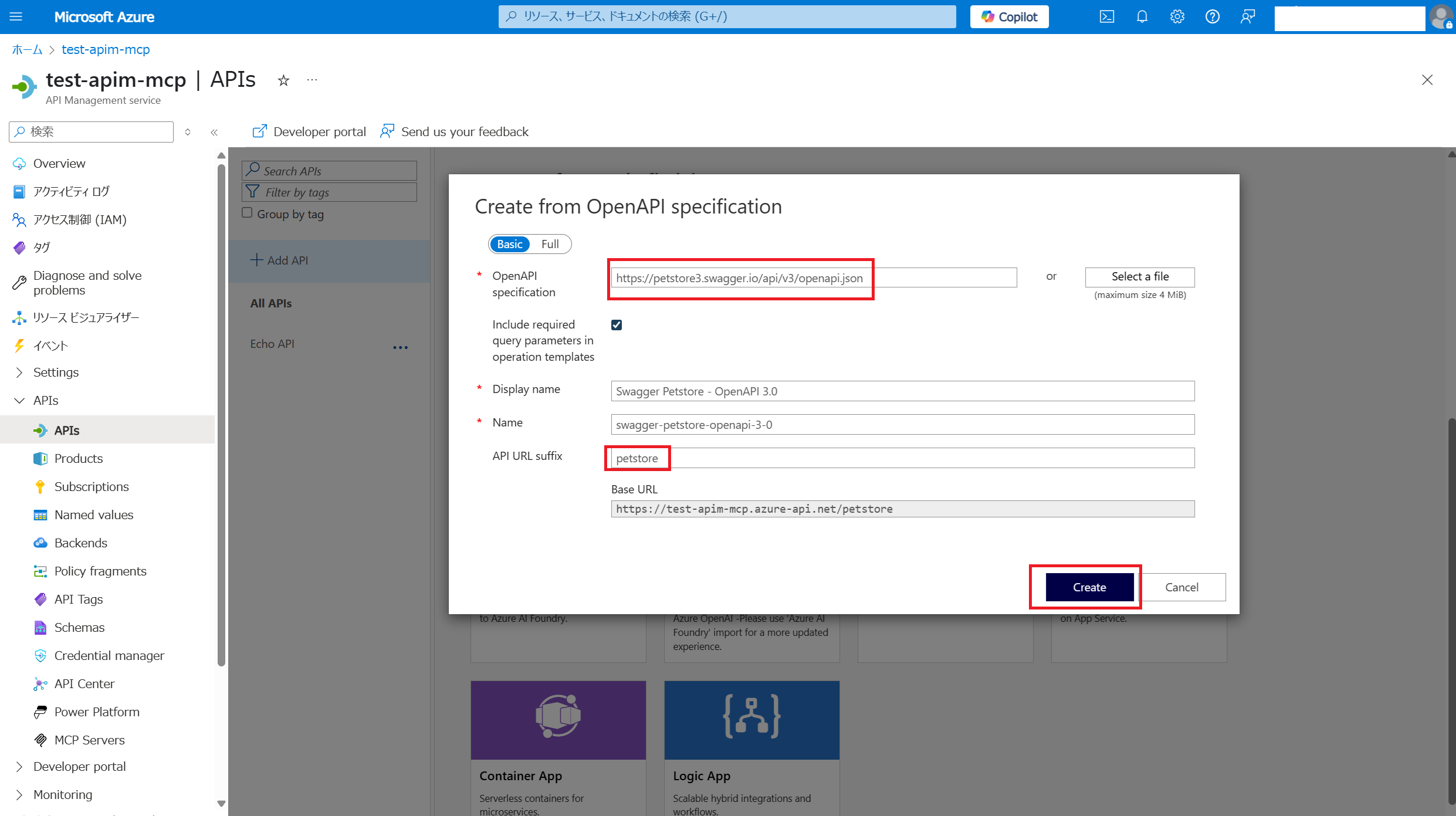This screenshot has width=1456, height=816.
Task: Click Send us your feedback
Action: (454, 131)
